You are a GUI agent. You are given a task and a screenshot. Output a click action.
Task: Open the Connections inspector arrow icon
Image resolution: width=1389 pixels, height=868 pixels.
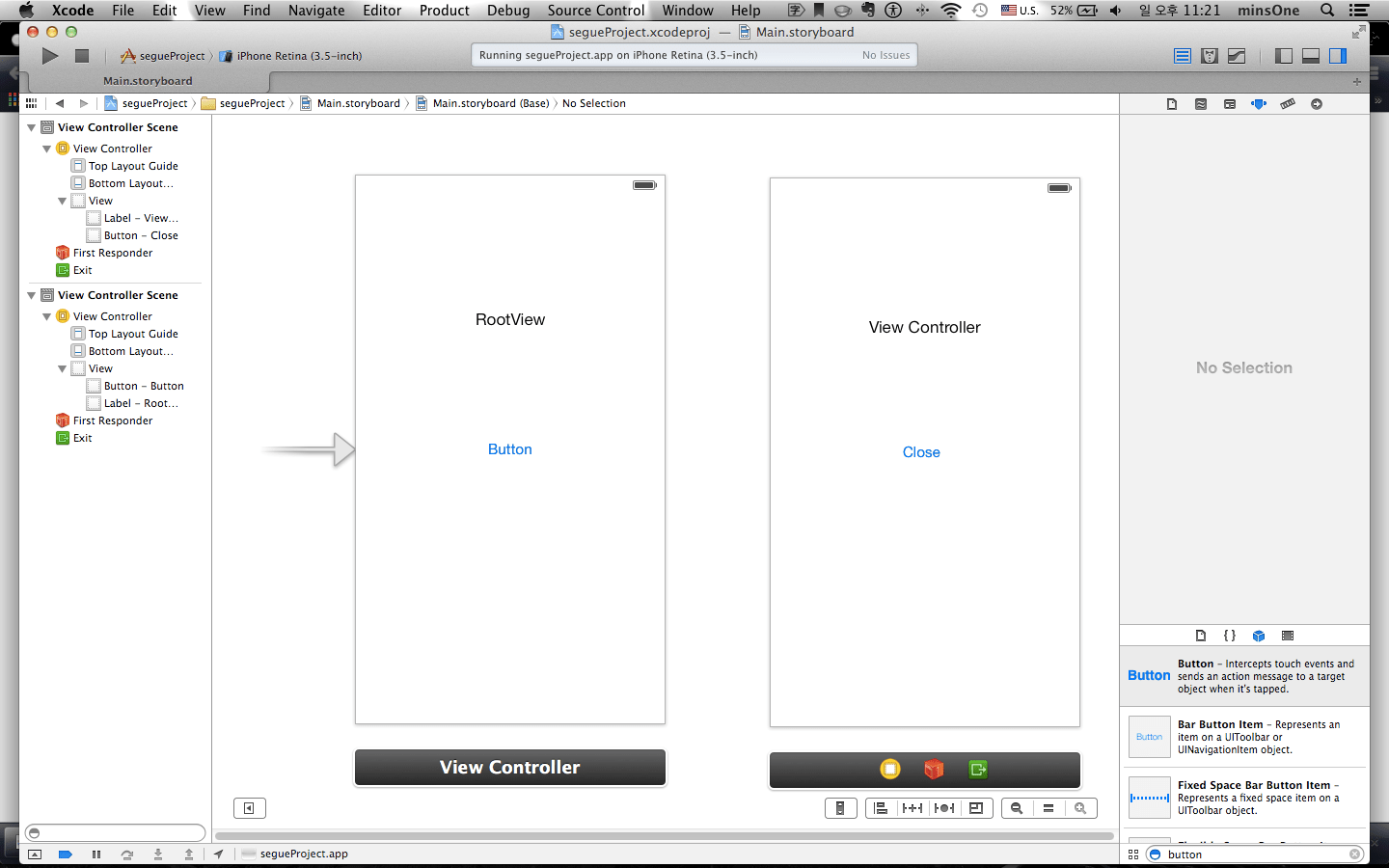1317,104
